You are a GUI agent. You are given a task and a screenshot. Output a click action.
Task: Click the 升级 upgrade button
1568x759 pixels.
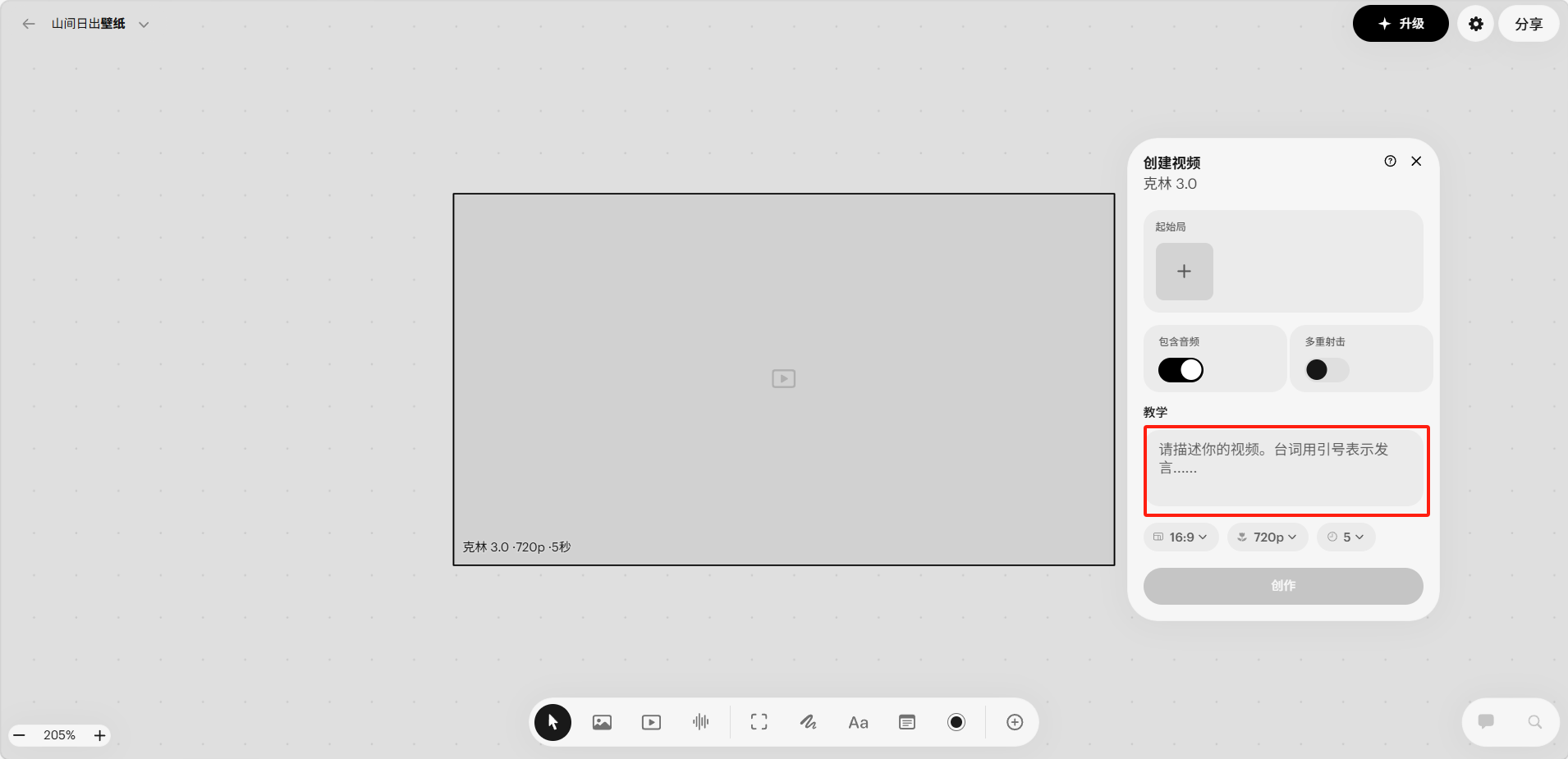1401,24
